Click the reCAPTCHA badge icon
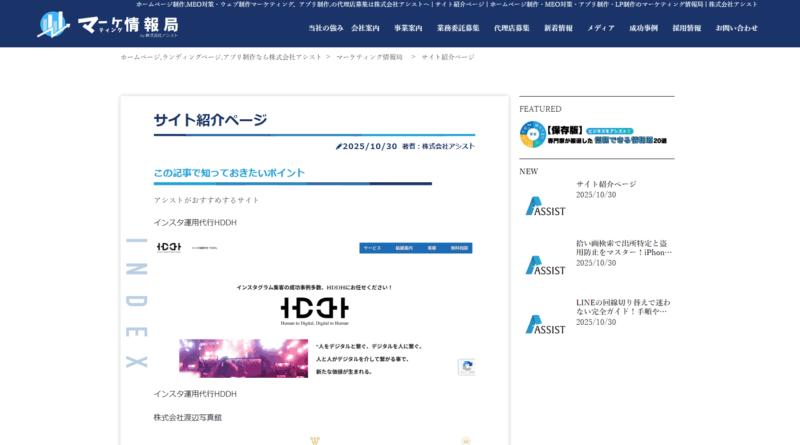 tap(466, 367)
